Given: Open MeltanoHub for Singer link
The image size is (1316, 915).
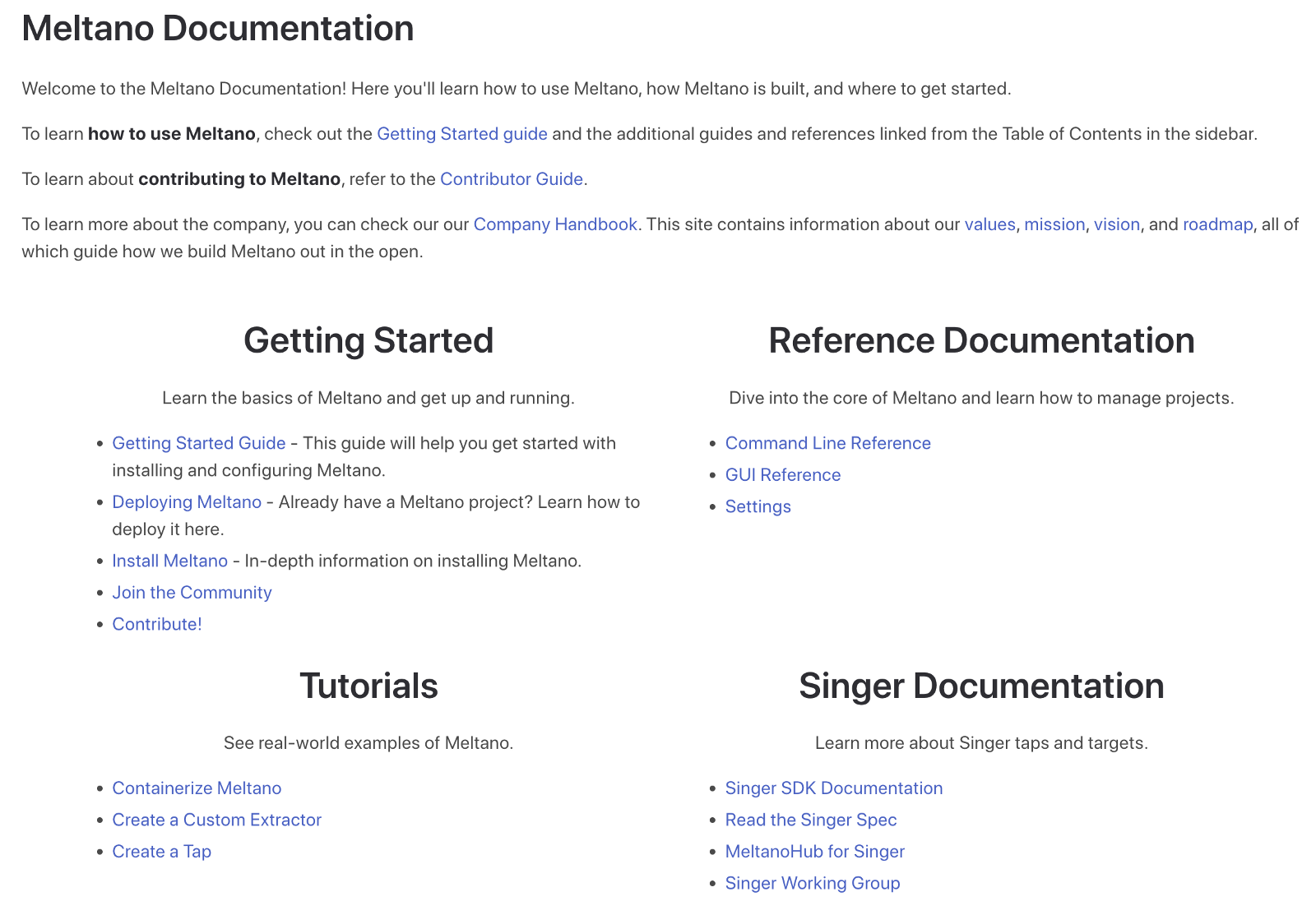Looking at the screenshot, I should 815,852.
